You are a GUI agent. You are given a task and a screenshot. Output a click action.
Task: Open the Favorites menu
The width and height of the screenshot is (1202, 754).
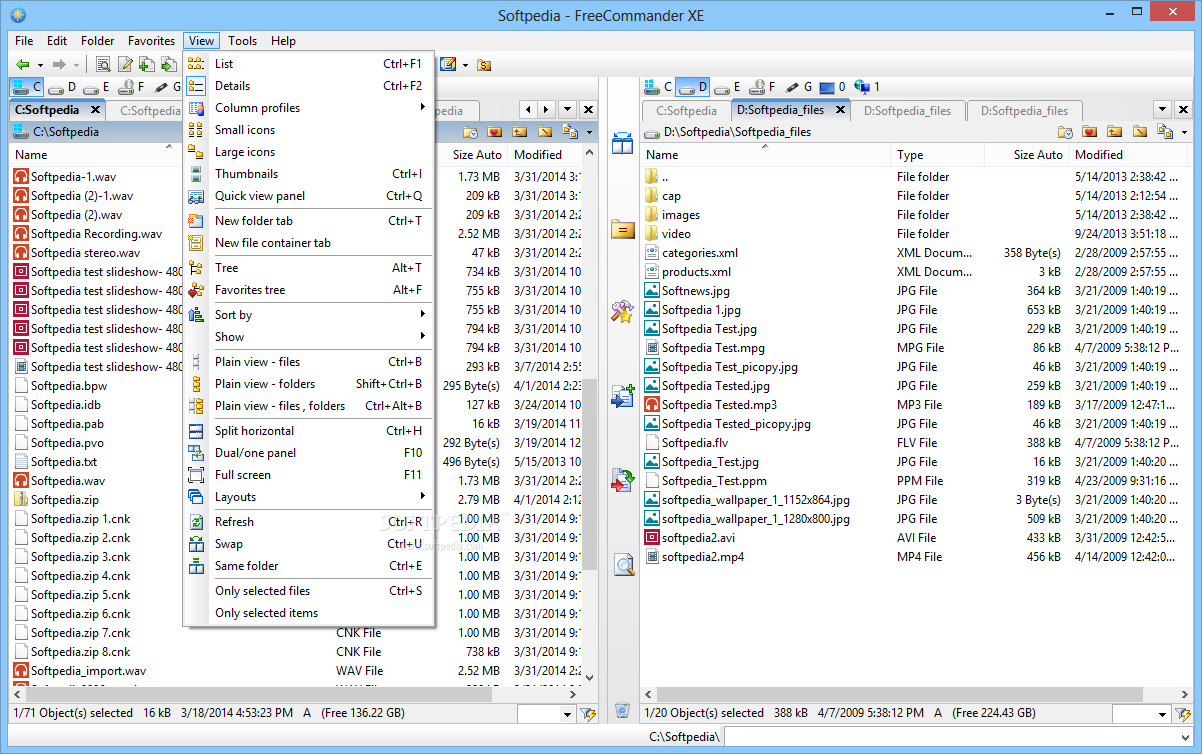tap(151, 41)
